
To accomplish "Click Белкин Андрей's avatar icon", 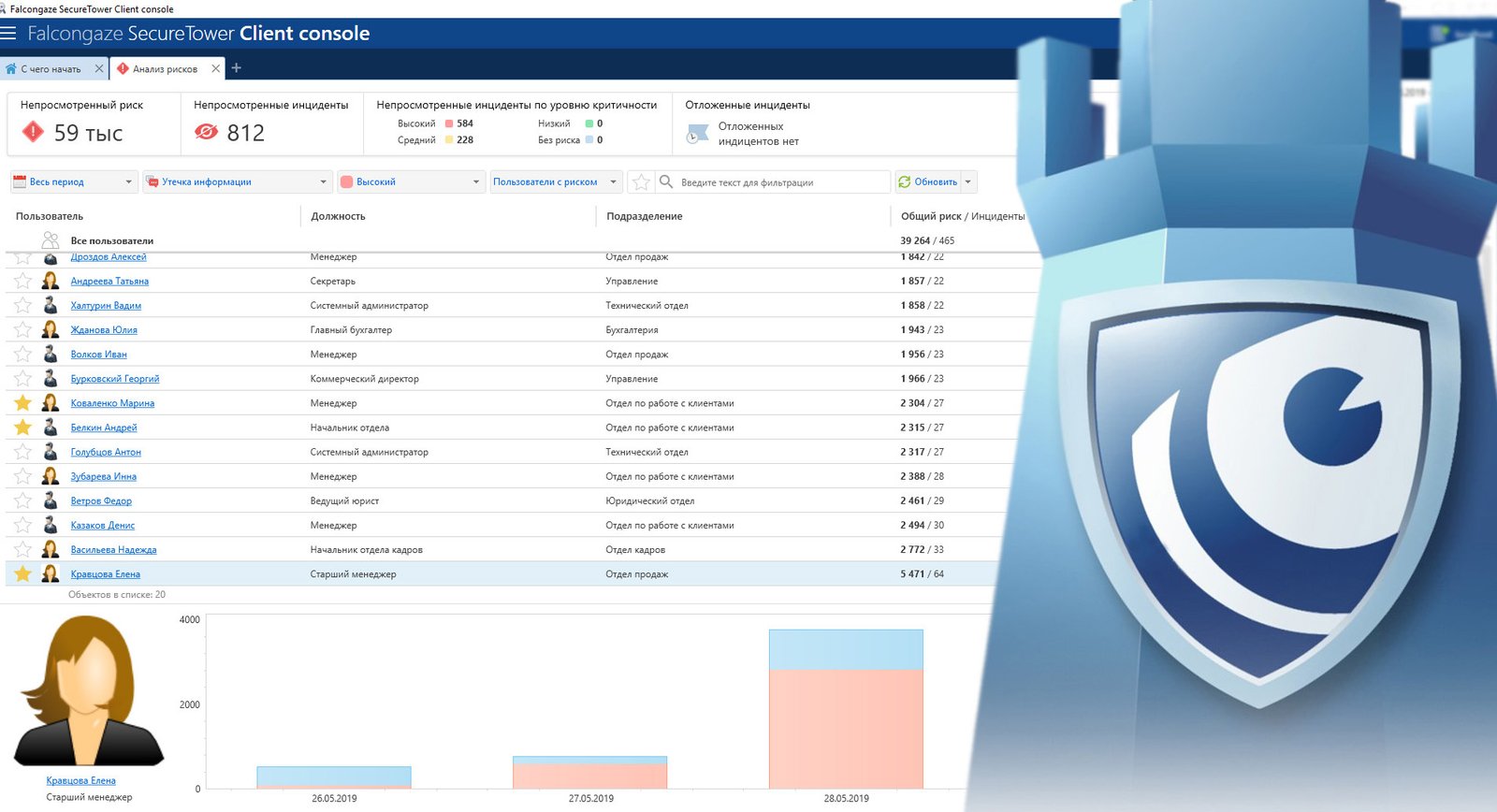I will tap(51, 427).
